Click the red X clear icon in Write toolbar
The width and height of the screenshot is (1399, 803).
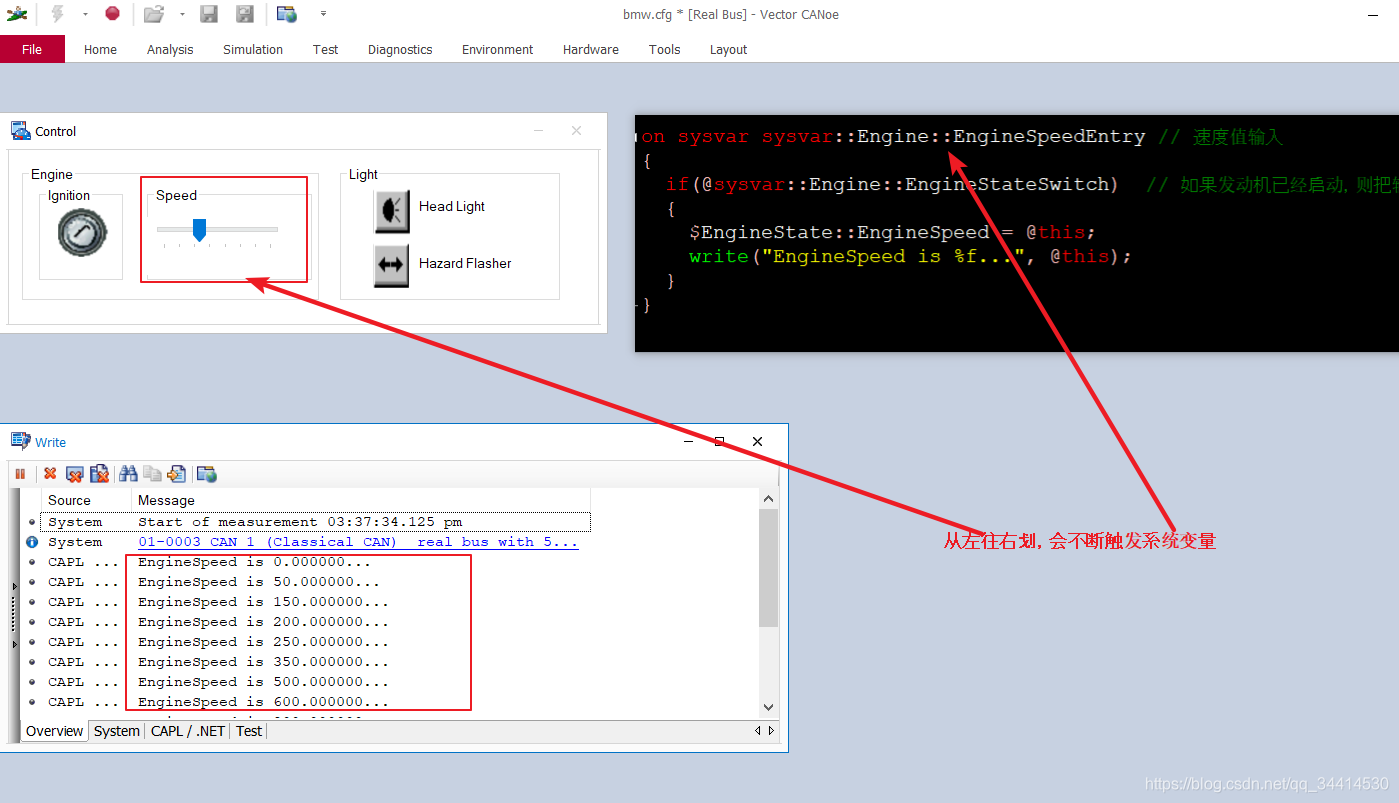[x=50, y=474]
